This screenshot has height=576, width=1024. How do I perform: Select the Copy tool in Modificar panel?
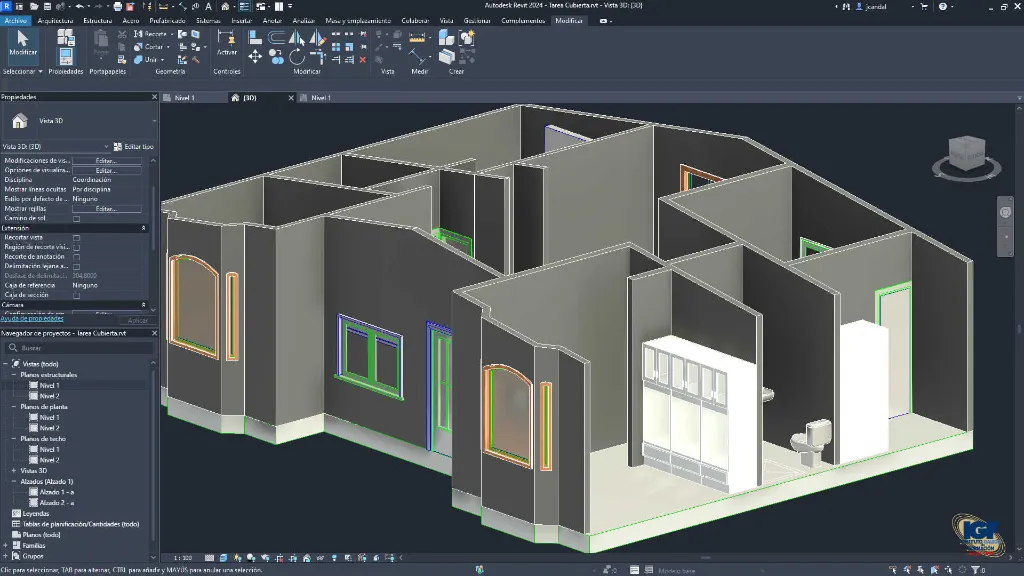pos(276,57)
